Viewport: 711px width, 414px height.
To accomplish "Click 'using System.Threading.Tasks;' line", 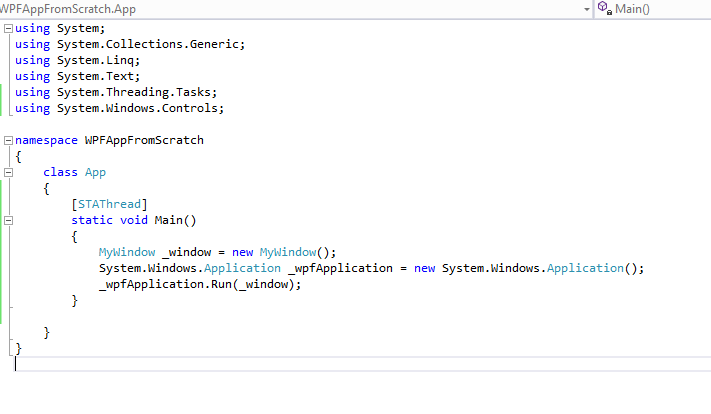I will coord(116,93).
